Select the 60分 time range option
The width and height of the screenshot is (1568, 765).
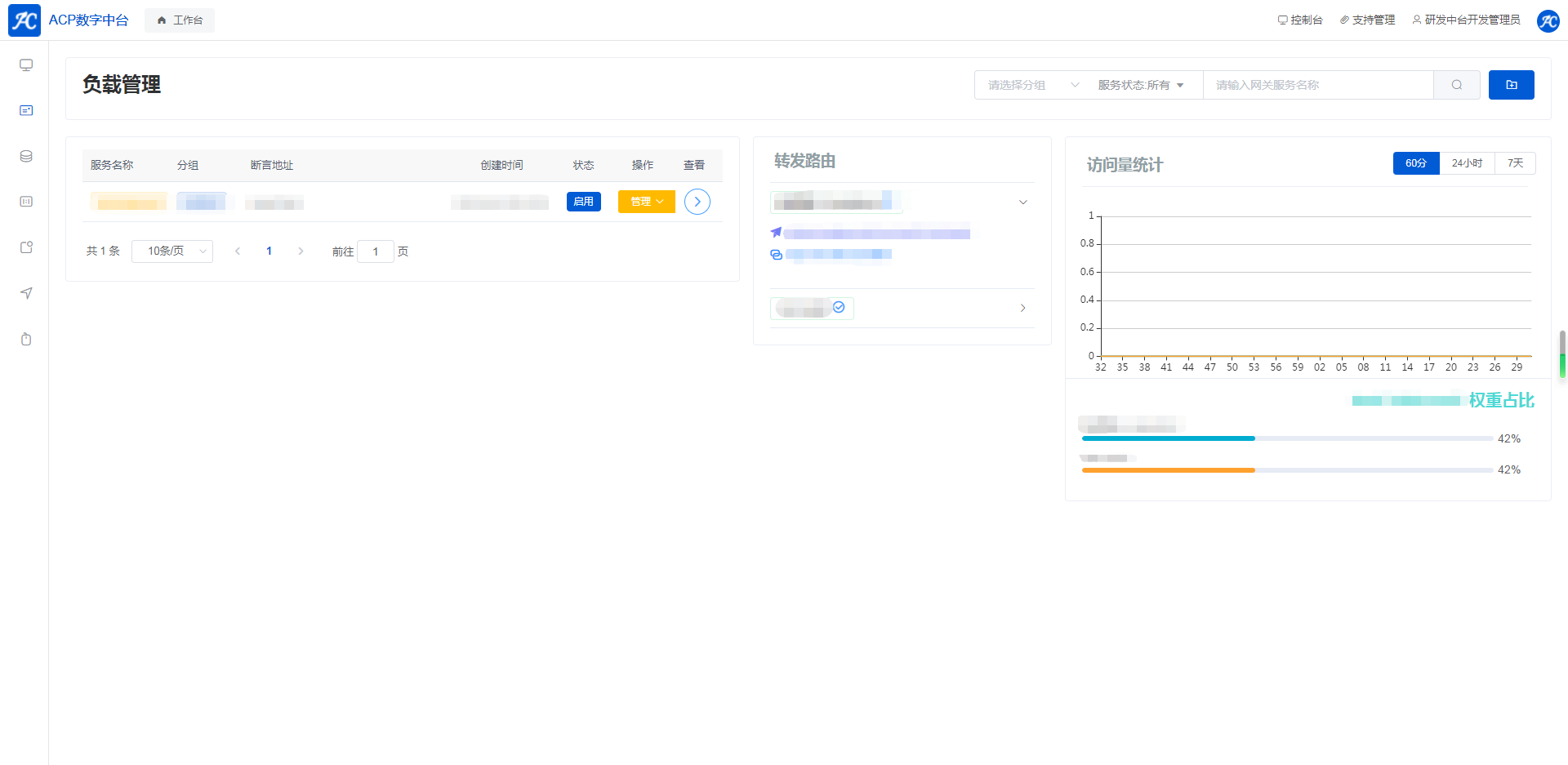click(x=1415, y=163)
